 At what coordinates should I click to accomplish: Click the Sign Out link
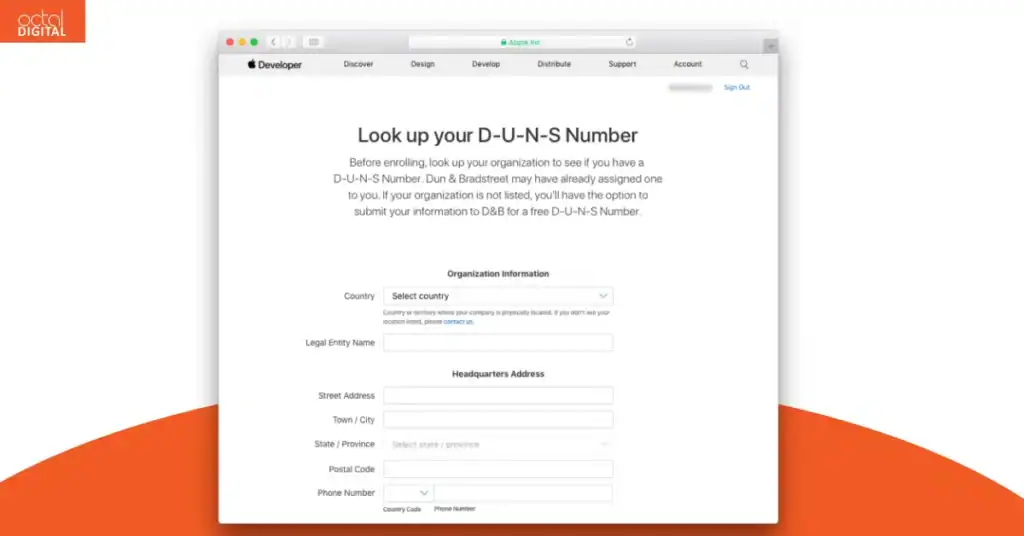(x=737, y=87)
